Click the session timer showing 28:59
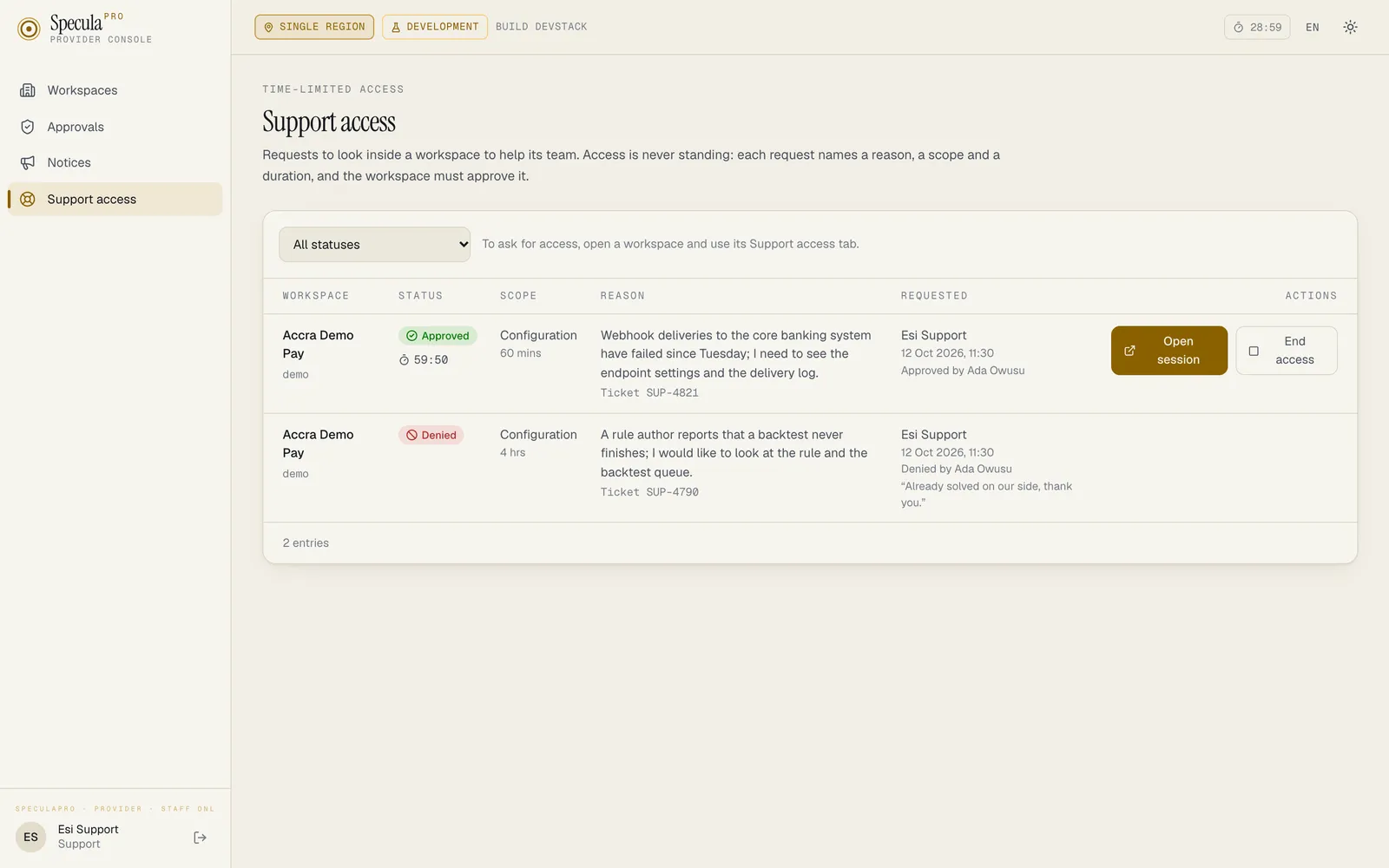Viewport: 1389px width, 868px height. 1257,27
